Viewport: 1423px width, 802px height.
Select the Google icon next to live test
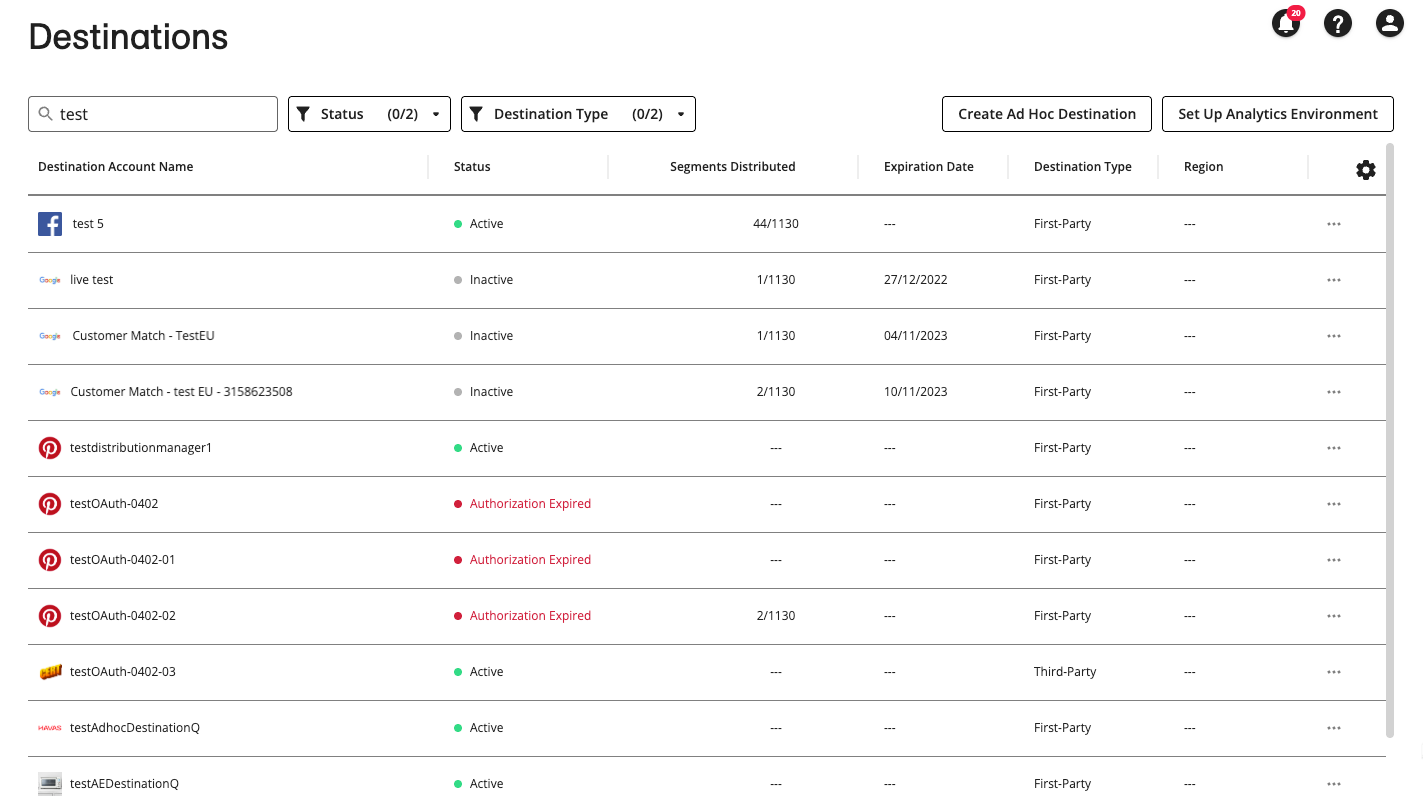tap(49, 280)
